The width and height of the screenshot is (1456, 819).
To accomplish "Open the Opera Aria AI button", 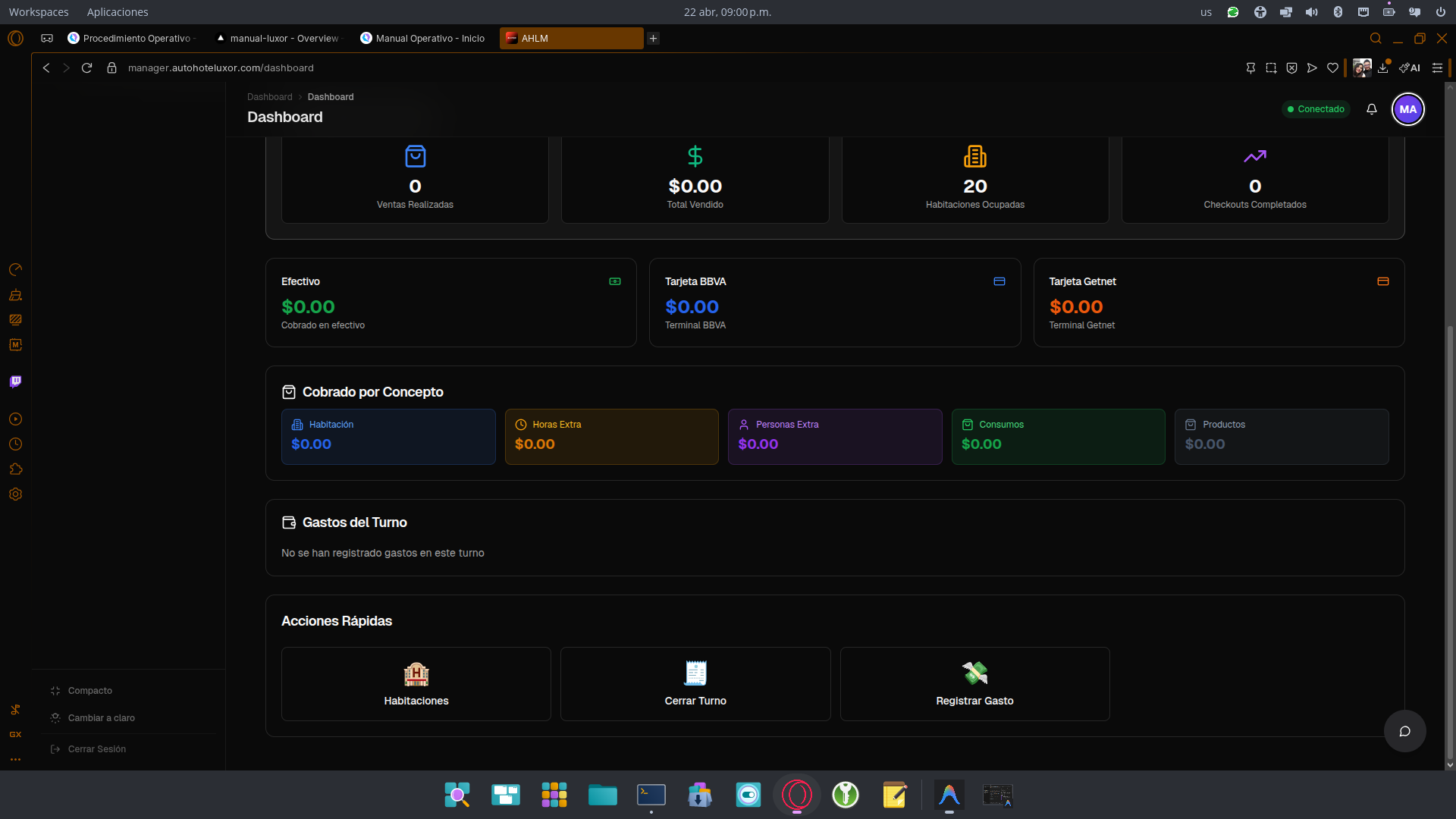I will [x=1410, y=68].
